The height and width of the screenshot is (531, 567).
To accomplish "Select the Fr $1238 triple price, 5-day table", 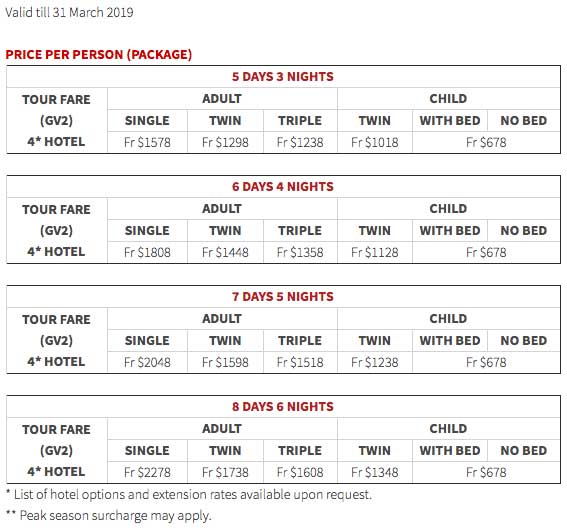I will (x=300, y=143).
